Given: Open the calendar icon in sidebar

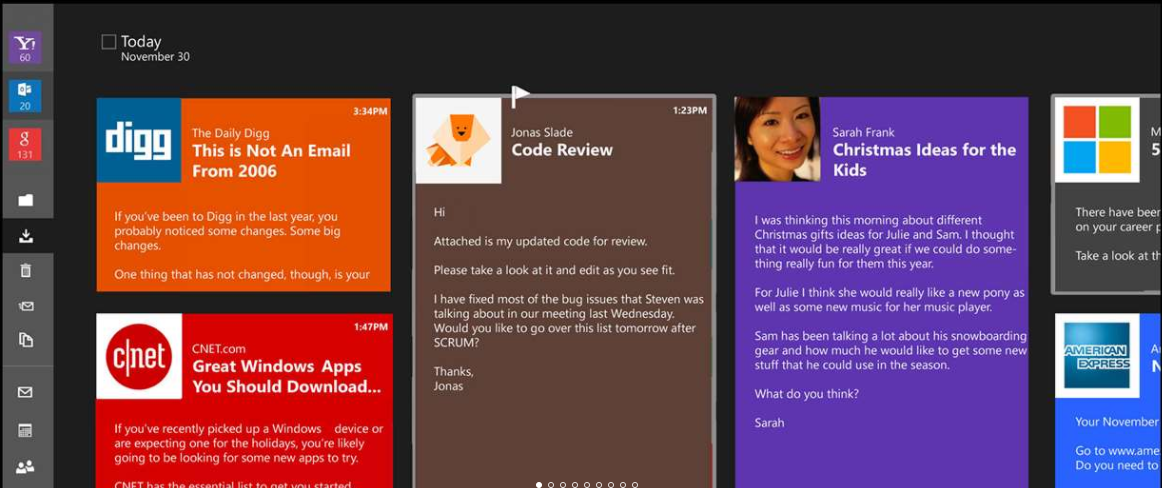Looking at the screenshot, I should (25, 430).
